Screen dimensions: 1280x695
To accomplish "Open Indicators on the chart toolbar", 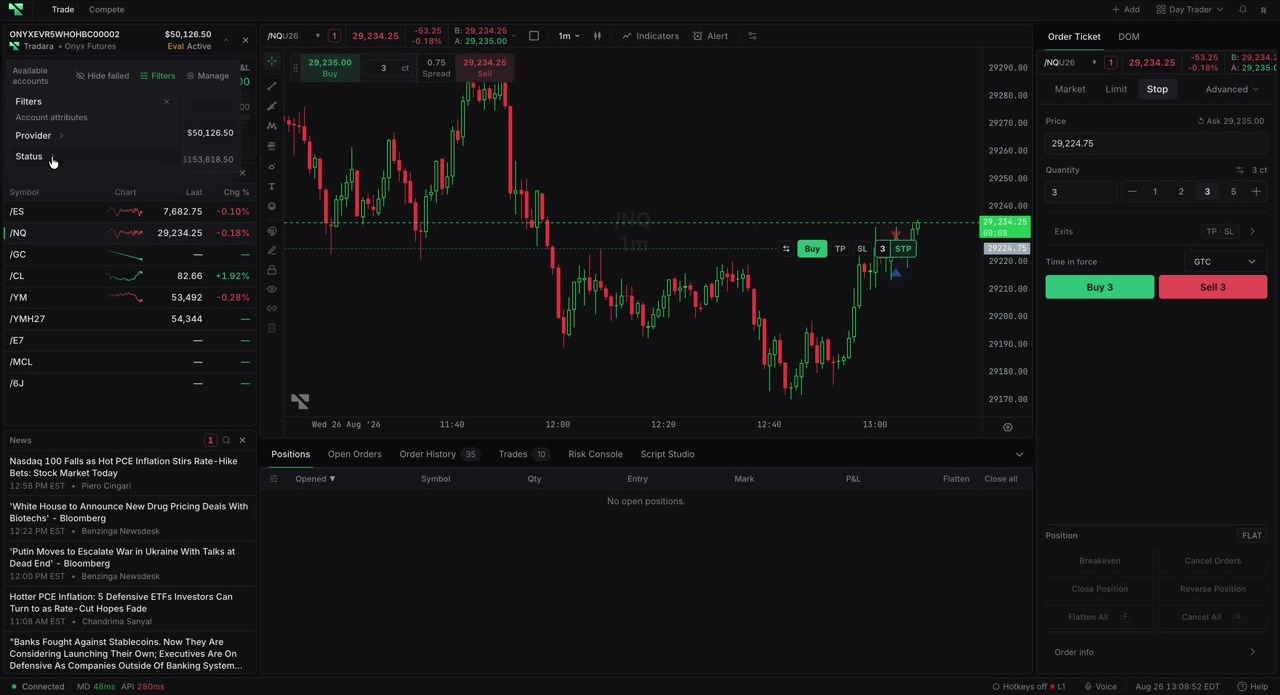I will [x=650, y=36].
